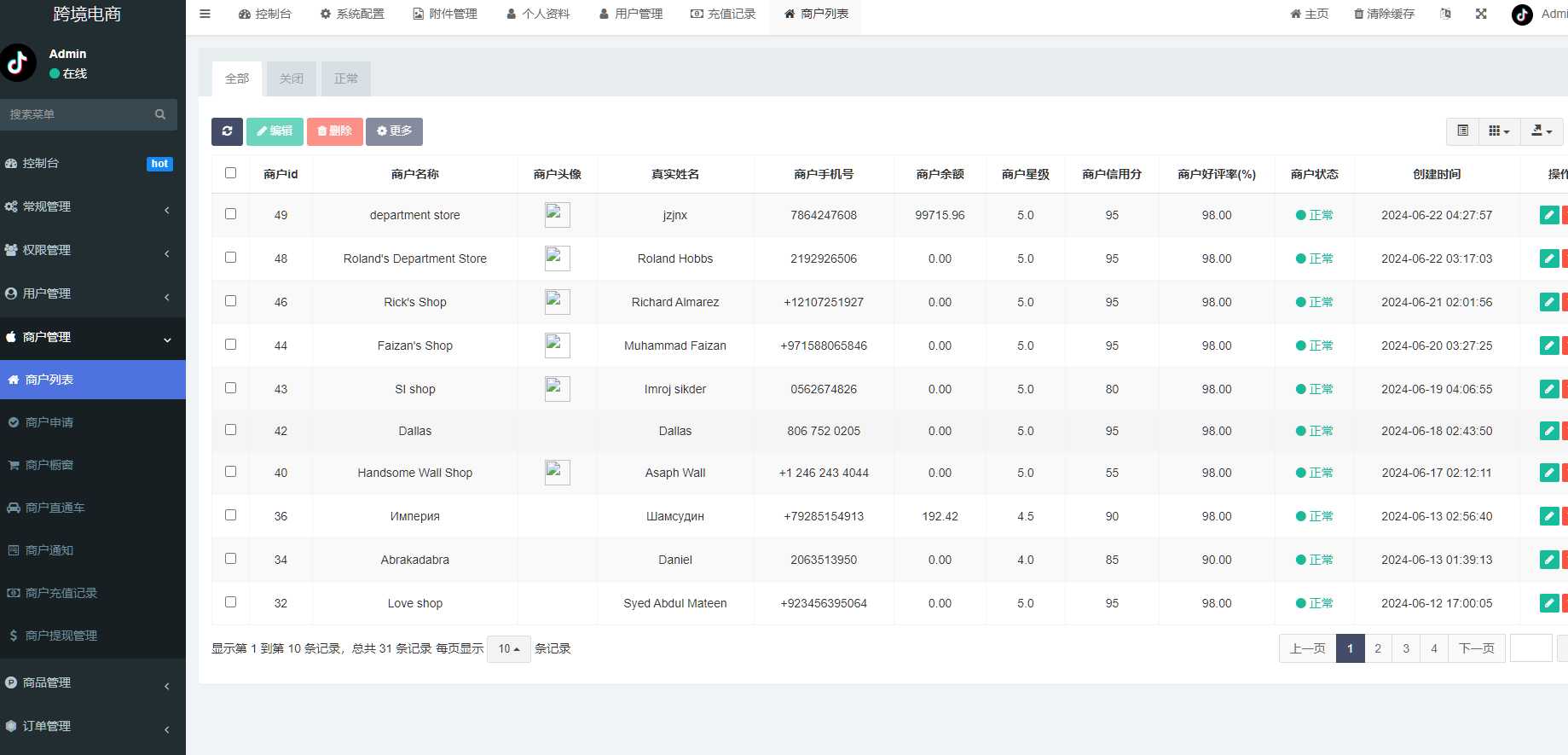The image size is (1568, 755).
Task: Open 商户橱窗 in sidebar
Action: [x=93, y=465]
